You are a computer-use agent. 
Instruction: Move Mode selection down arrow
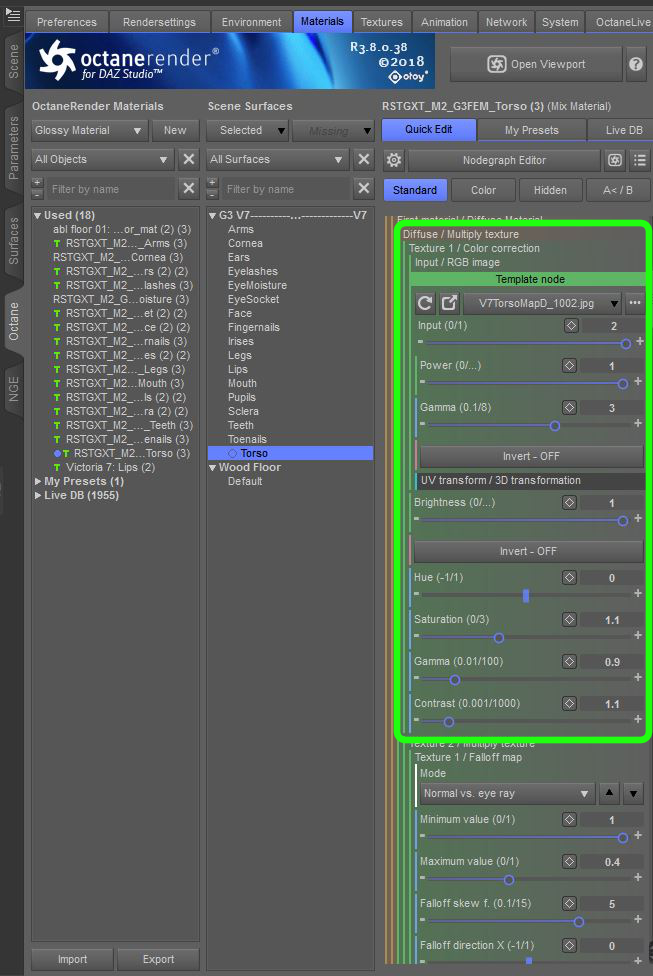(633, 793)
